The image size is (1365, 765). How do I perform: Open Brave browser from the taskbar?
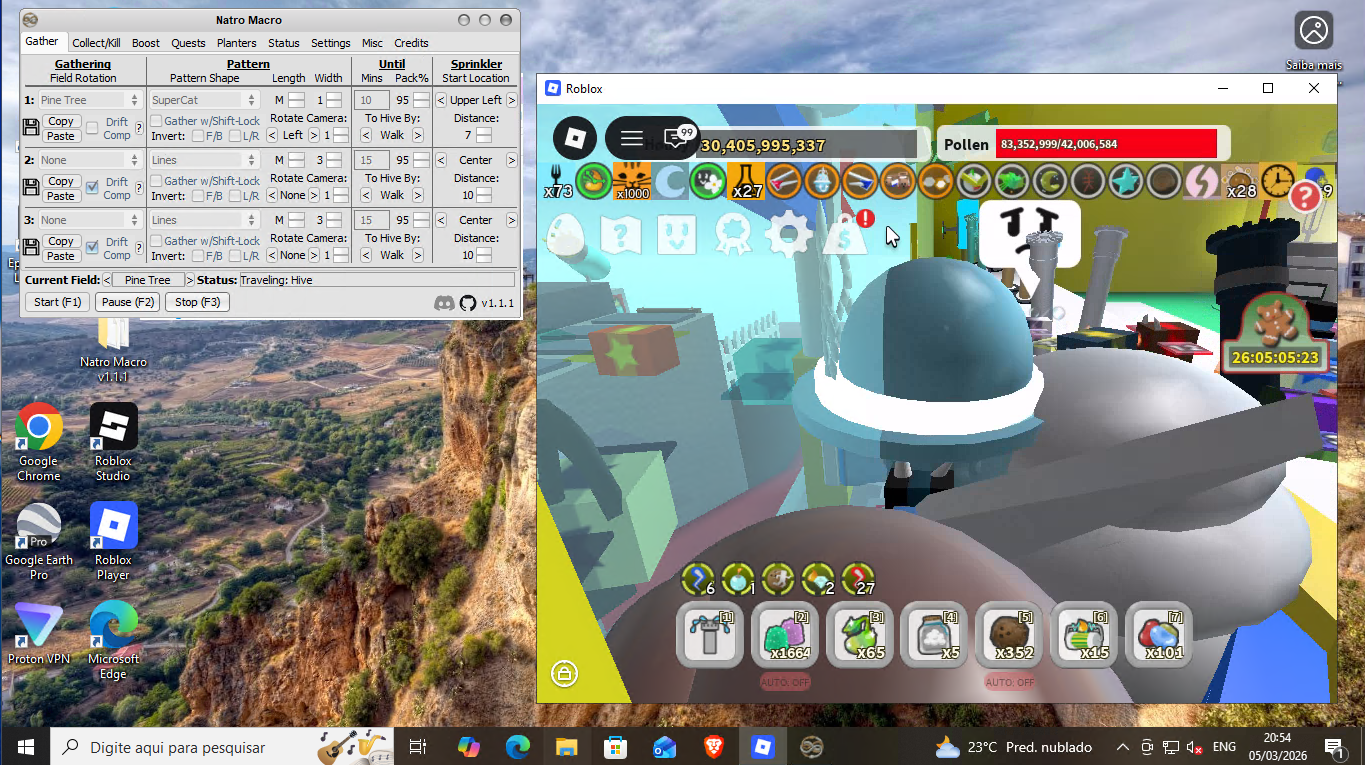pyautogui.click(x=713, y=746)
